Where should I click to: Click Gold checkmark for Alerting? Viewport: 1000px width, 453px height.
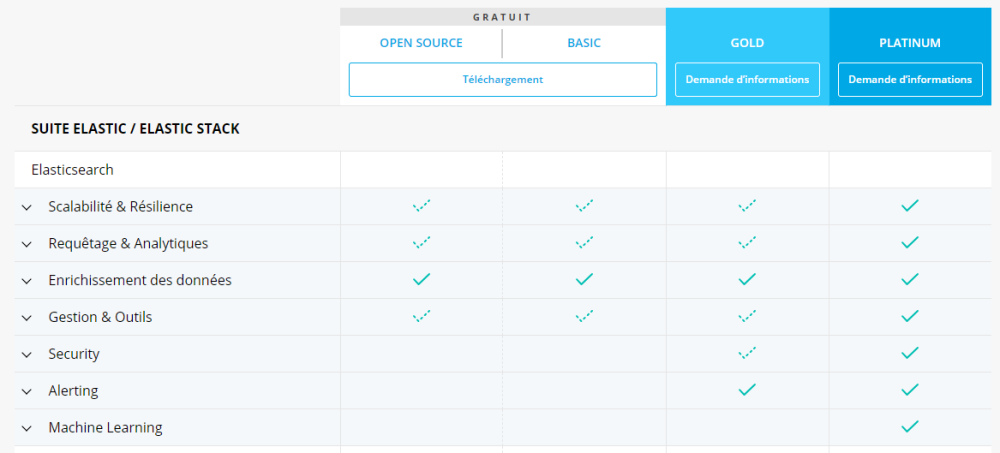(x=747, y=390)
